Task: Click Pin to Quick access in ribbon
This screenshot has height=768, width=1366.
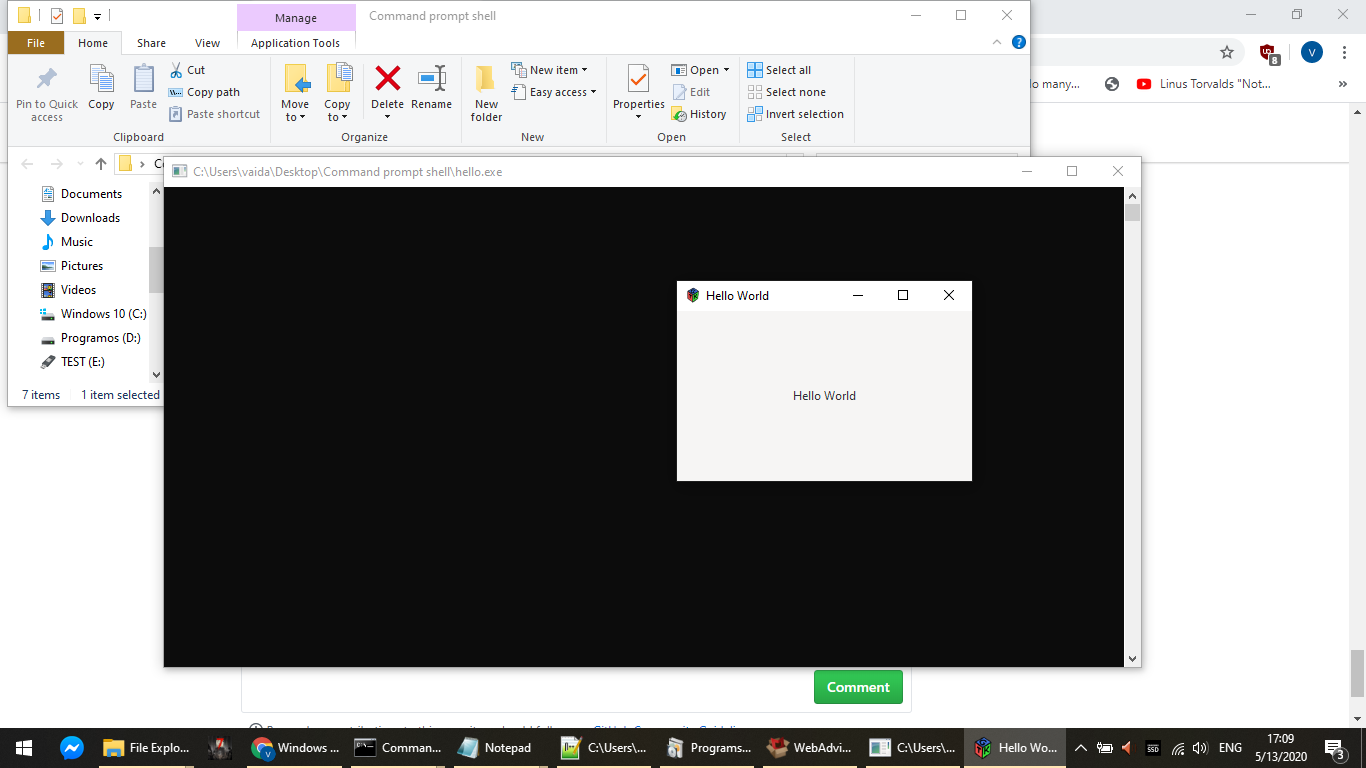Action: 46,94
